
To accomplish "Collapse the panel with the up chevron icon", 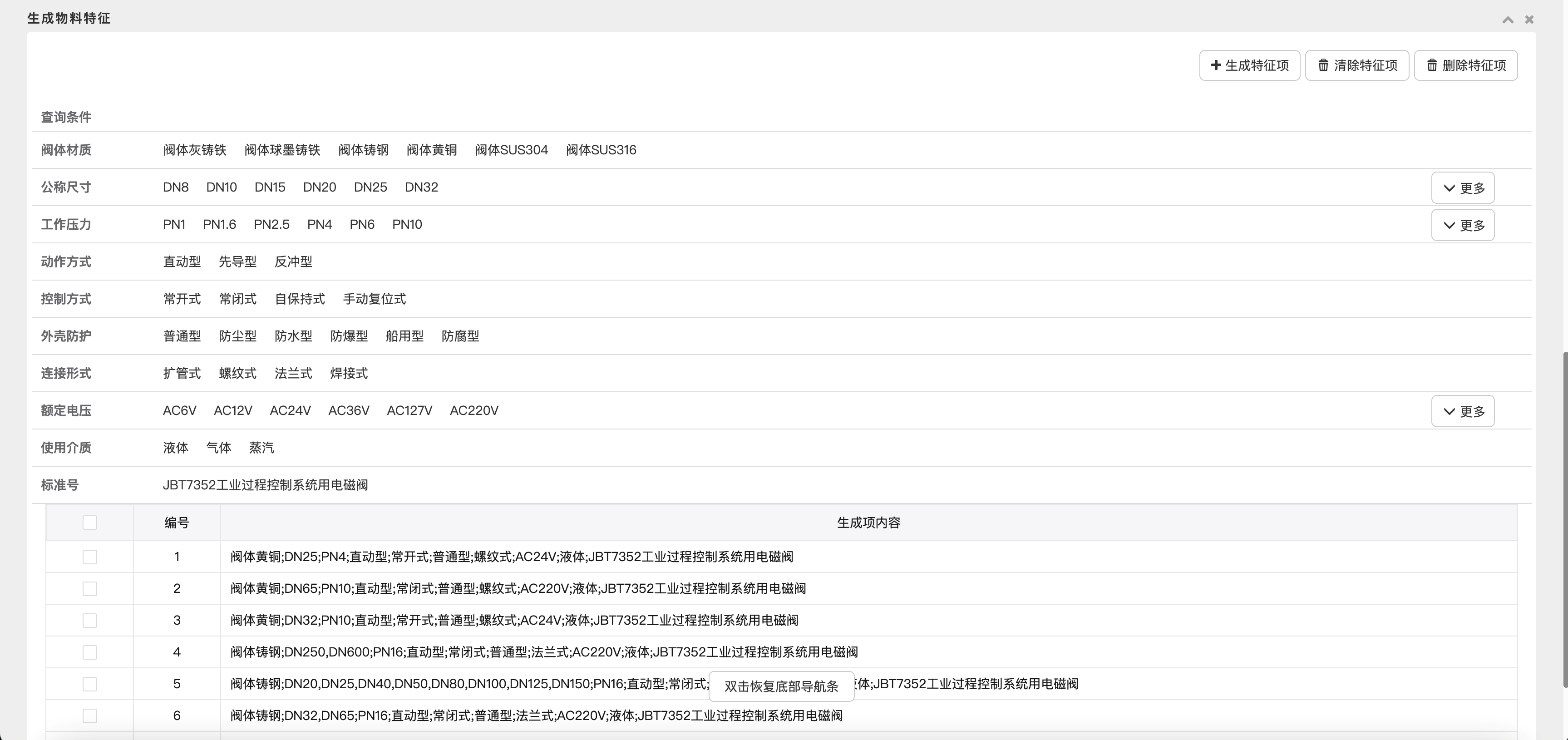I will coord(1508,20).
